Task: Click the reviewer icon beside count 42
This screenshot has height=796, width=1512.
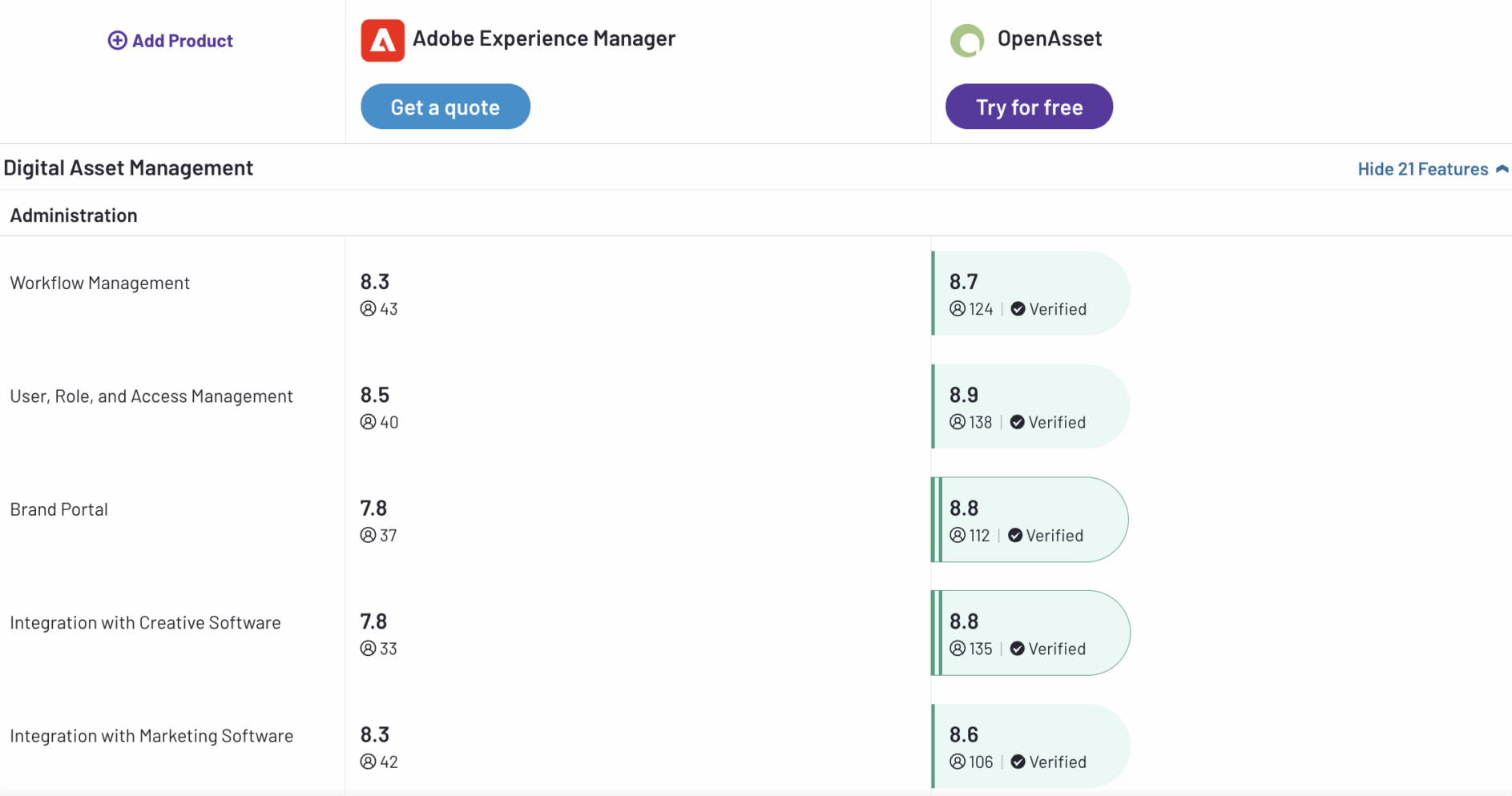Action: tap(368, 762)
